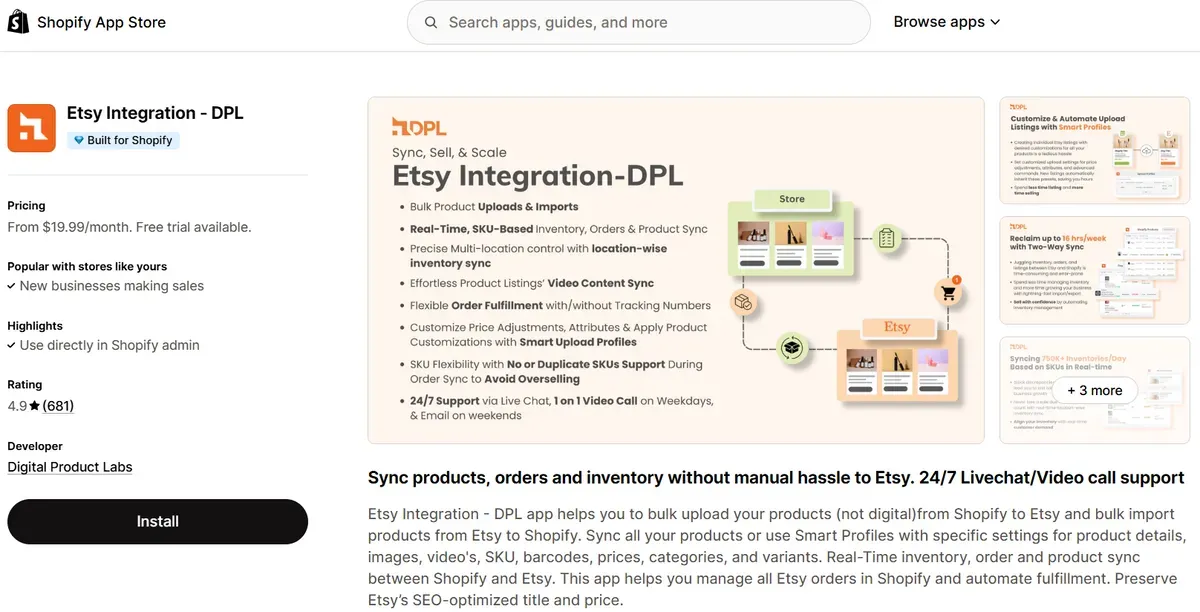This screenshot has width=1200, height=612.
Task: Click the search magnifying glass icon
Action: (430, 21)
